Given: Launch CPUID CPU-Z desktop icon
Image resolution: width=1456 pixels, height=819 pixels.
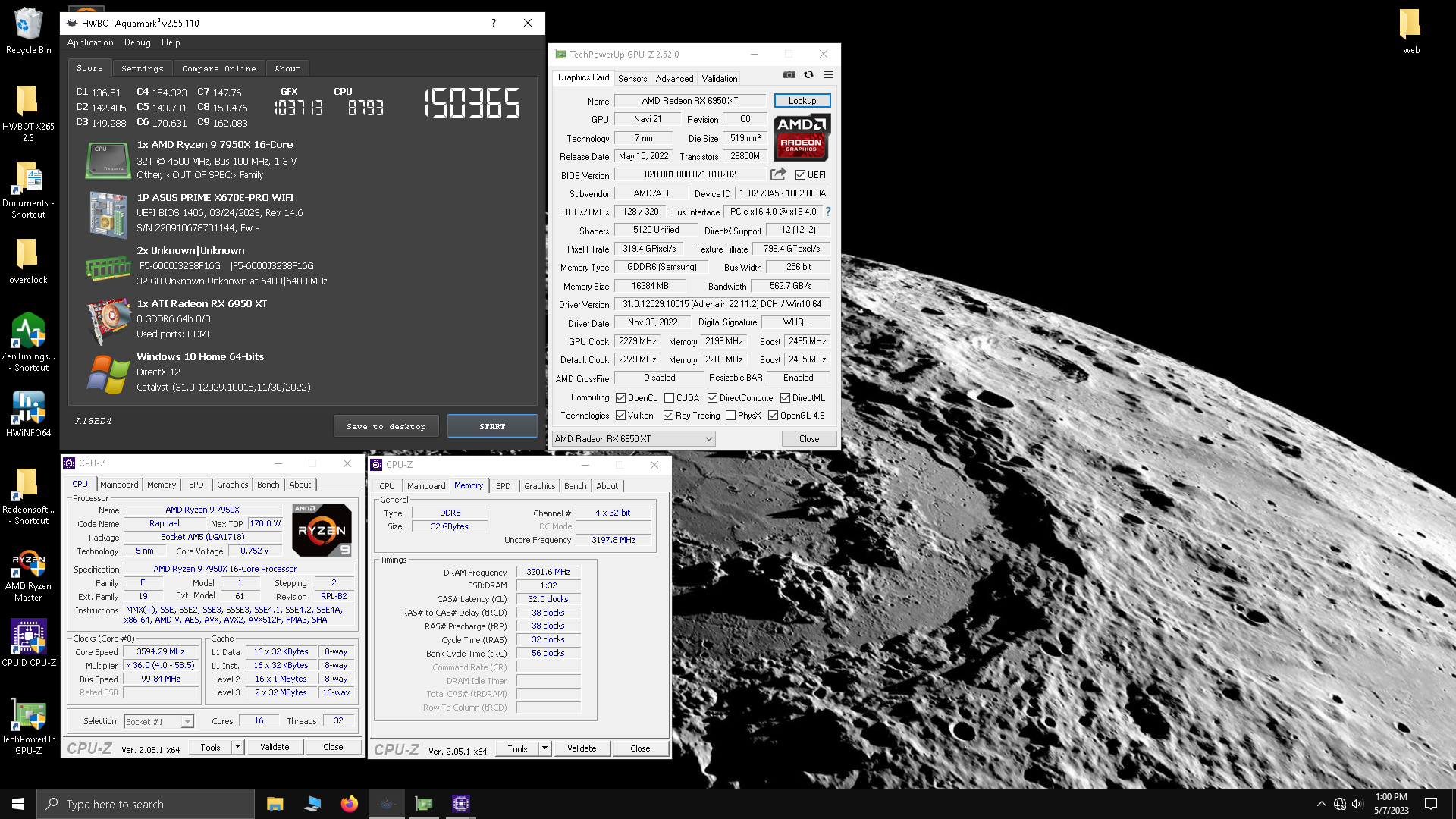Looking at the screenshot, I should (28, 643).
